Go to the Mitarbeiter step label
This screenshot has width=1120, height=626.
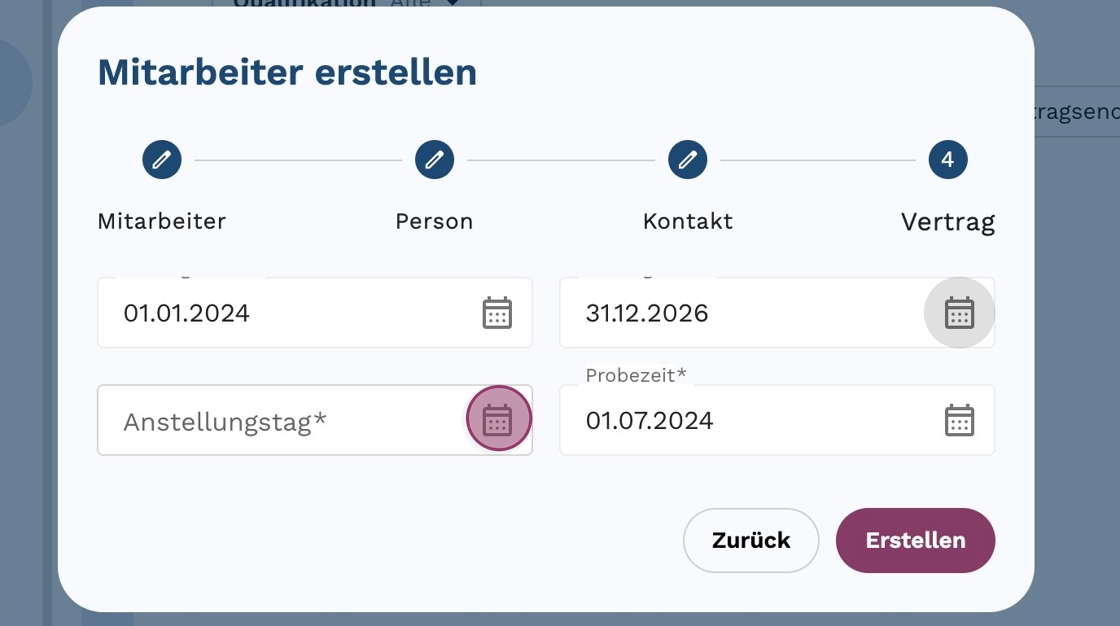coord(162,221)
